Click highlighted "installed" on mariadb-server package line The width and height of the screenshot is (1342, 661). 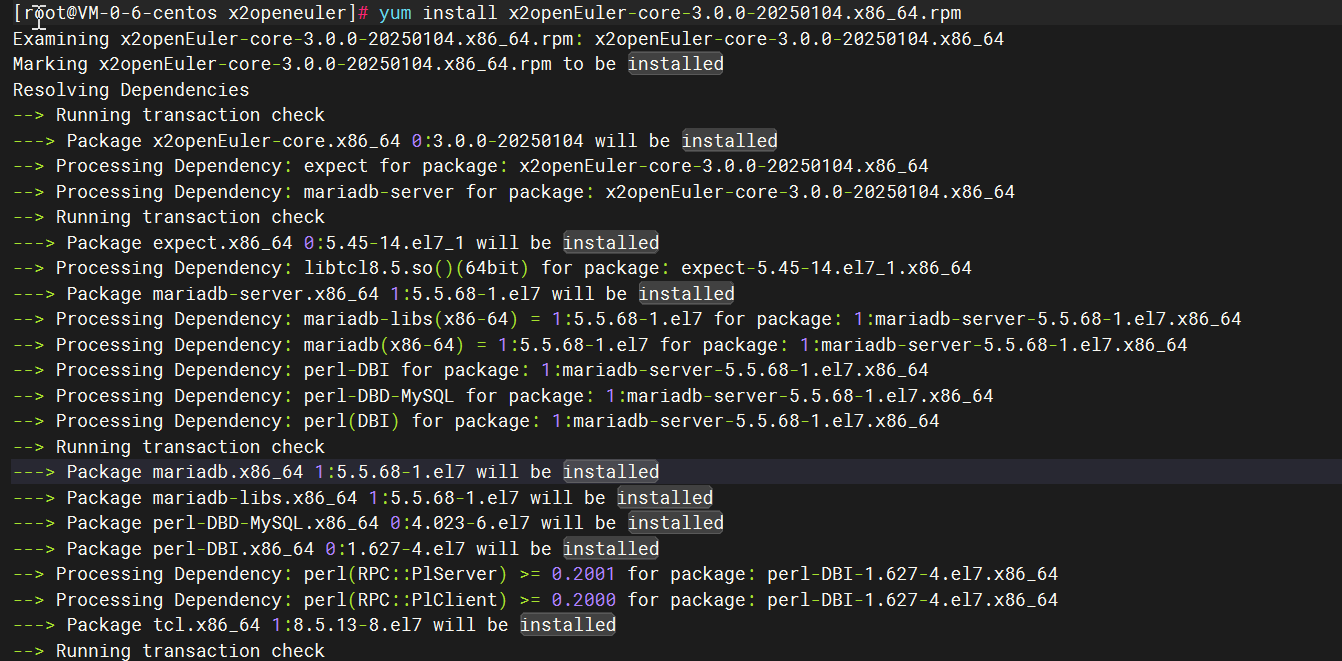(686, 294)
